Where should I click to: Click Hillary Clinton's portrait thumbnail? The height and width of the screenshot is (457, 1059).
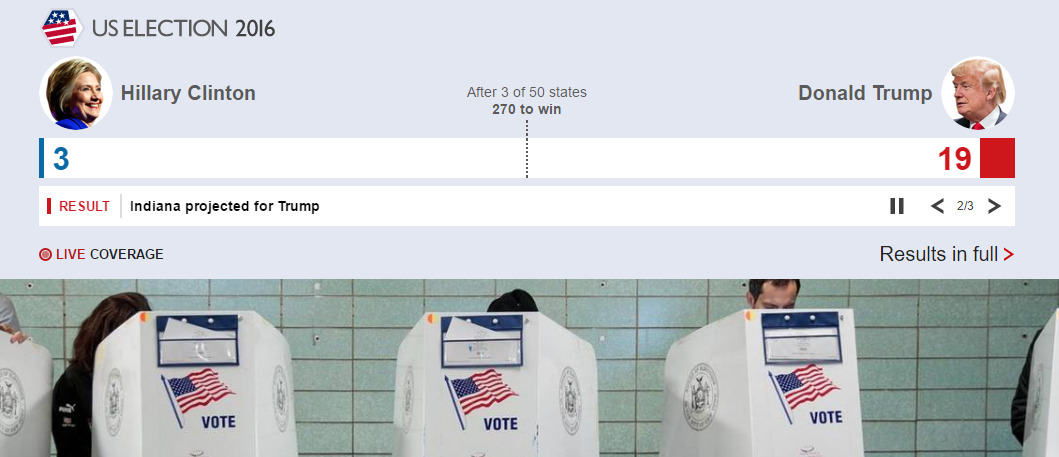(76, 93)
